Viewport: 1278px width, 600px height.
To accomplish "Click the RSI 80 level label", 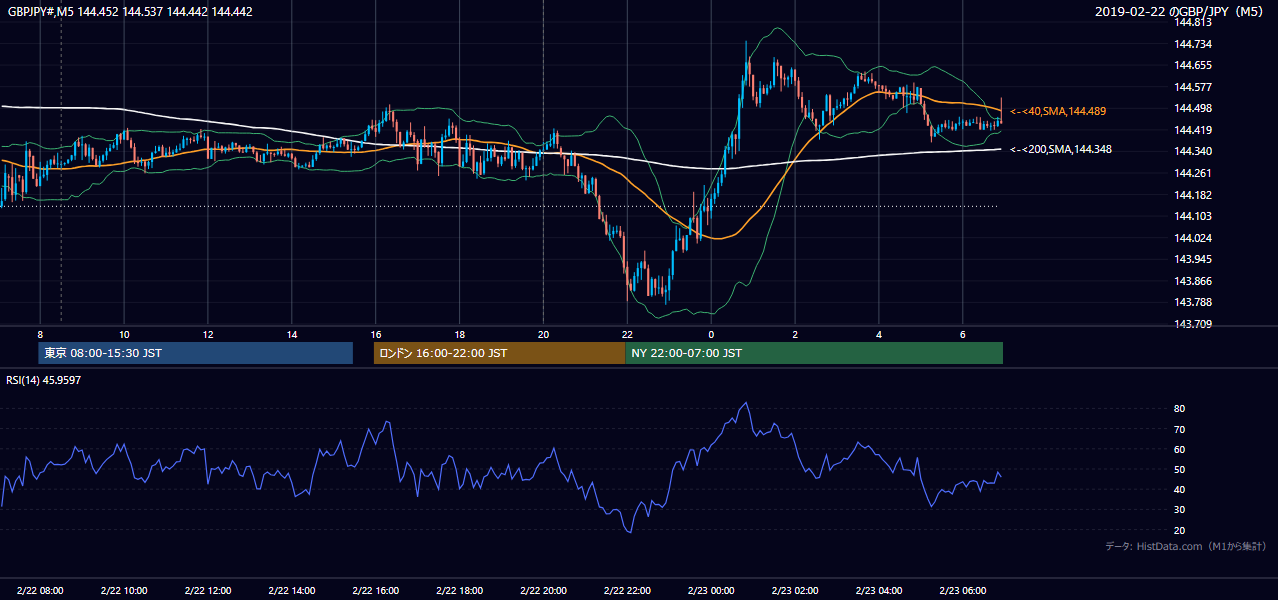I will click(x=1179, y=409).
